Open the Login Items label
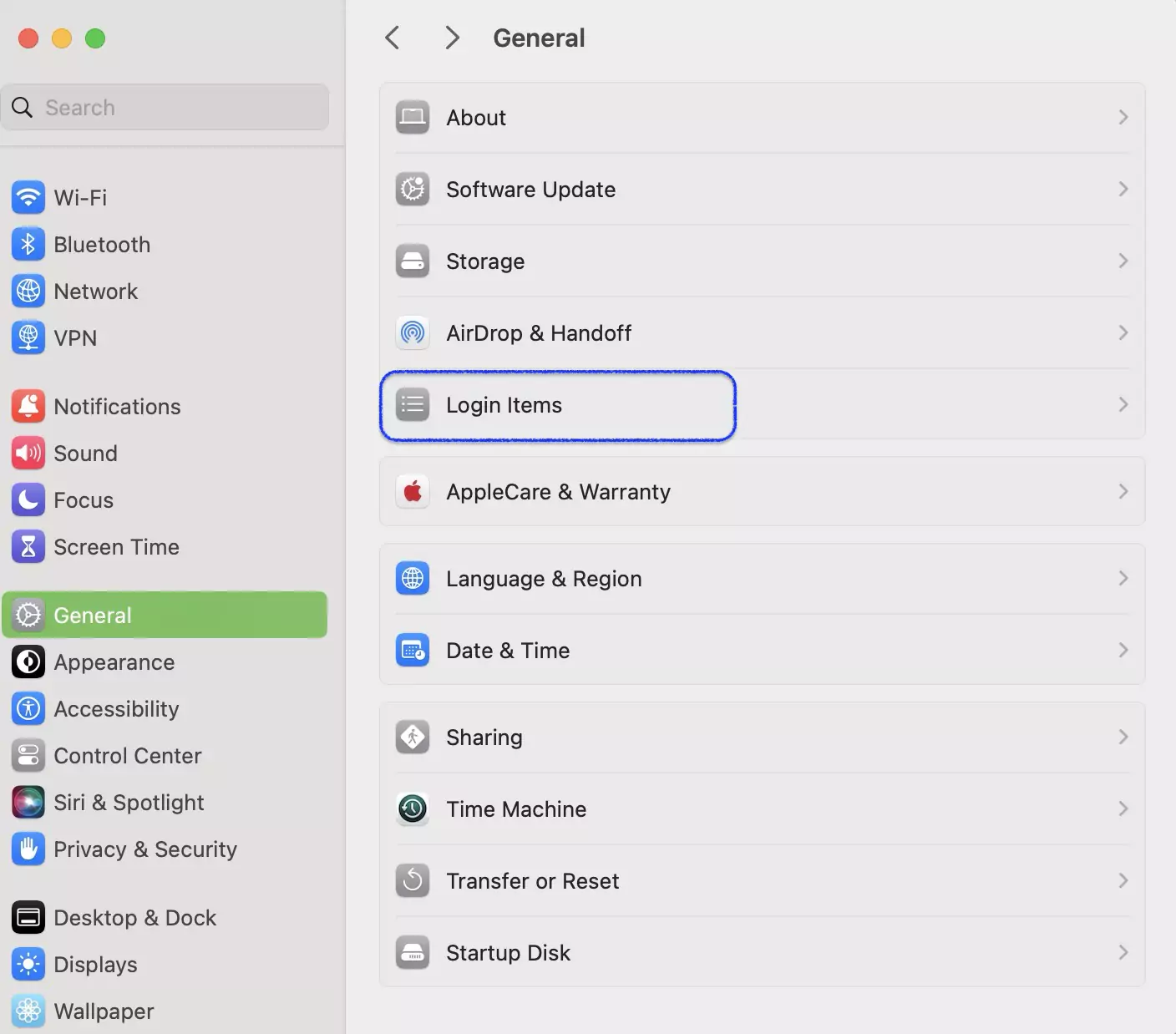The width and height of the screenshot is (1176, 1034). coord(504,405)
